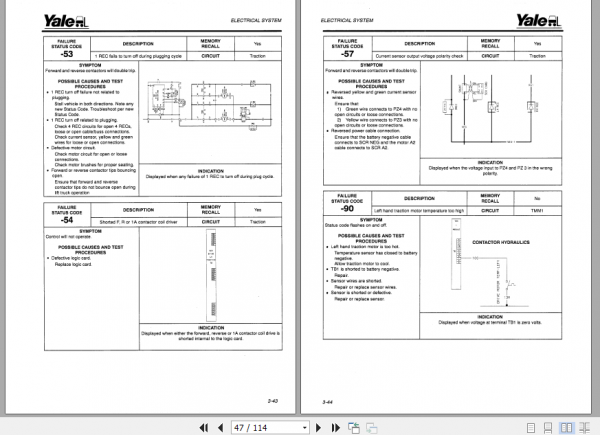This screenshot has width=600, height=435.
Task: Select continuous two-page facing layout
Action: [x=584, y=427]
